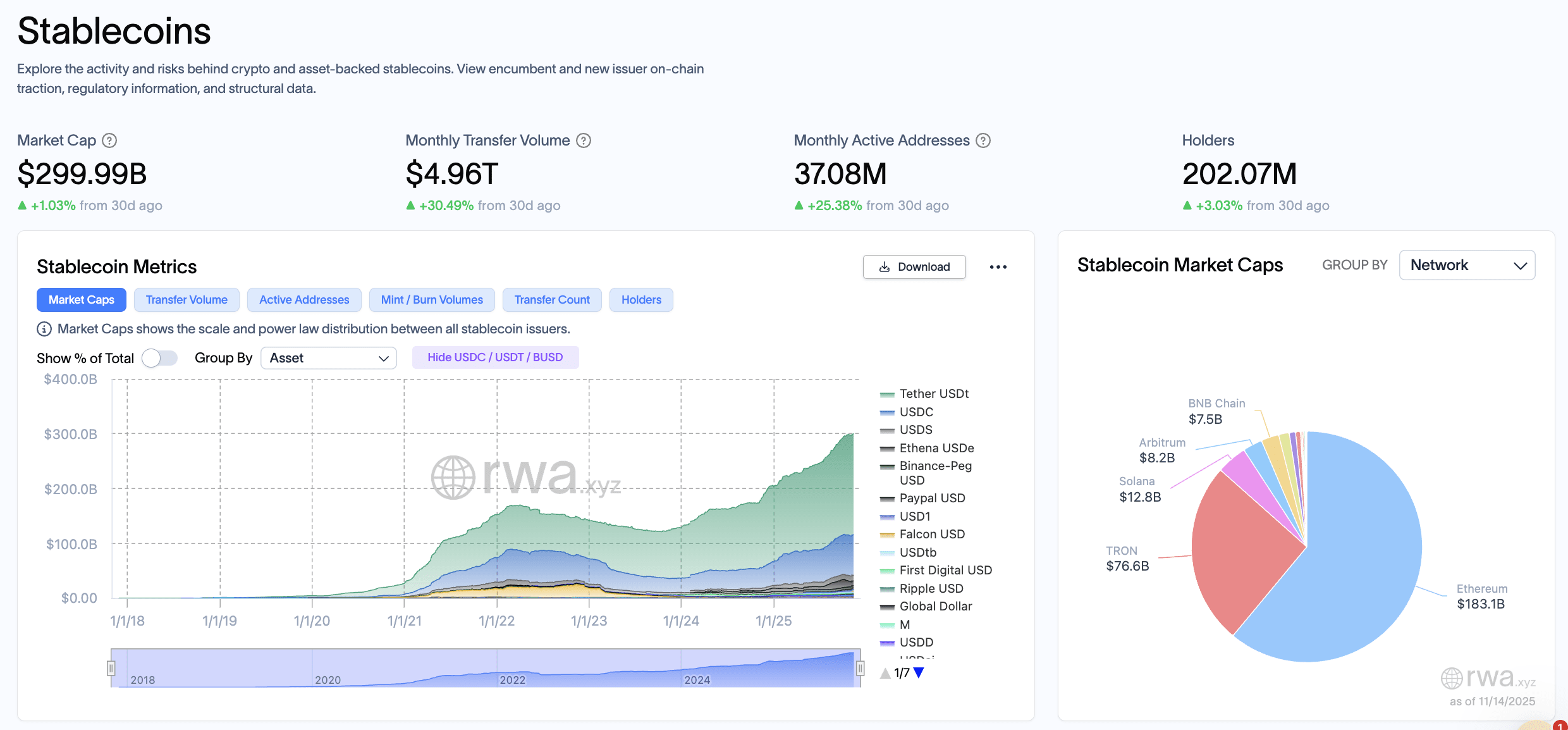The height and width of the screenshot is (730, 1568).
Task: Click Monthly Transfer Volume help icon
Action: click(x=584, y=140)
